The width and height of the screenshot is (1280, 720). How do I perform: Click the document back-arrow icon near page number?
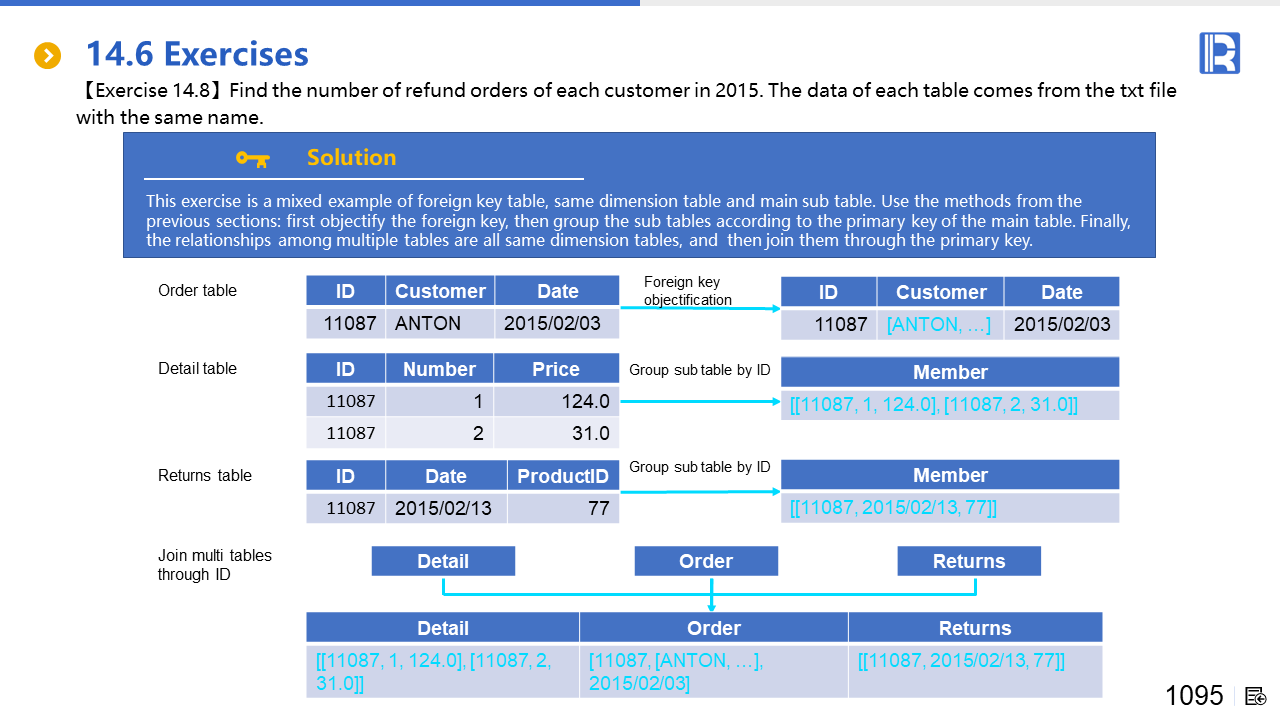point(1256,696)
